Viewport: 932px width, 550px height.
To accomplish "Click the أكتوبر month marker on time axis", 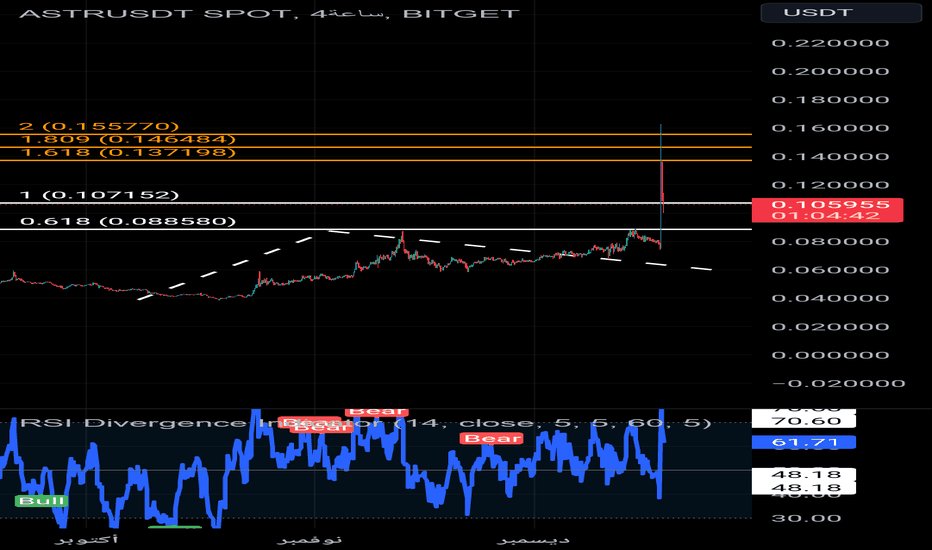I will click(x=86, y=539).
